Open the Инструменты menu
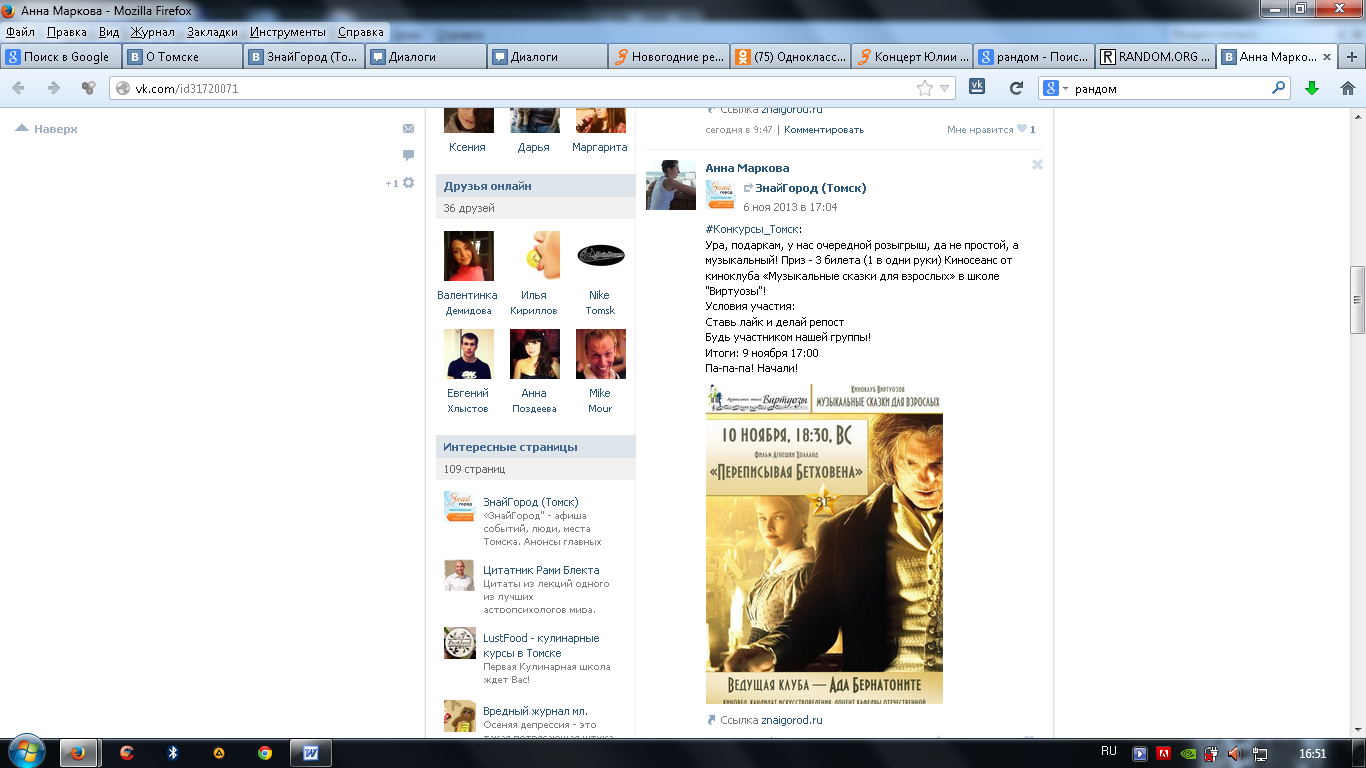This screenshot has height=768, width=1366. tap(288, 32)
